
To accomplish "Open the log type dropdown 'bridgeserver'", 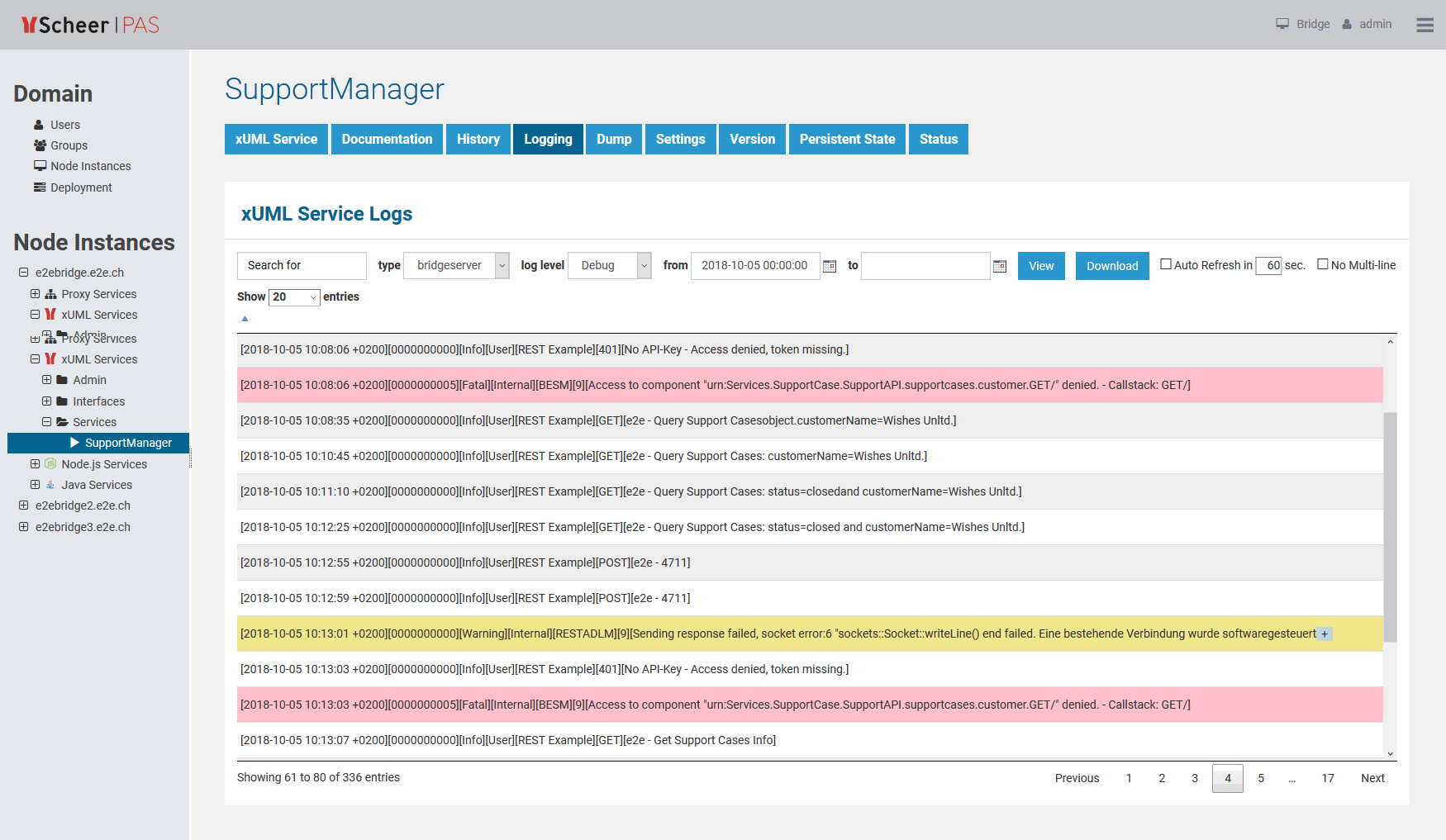I will tap(456, 265).
